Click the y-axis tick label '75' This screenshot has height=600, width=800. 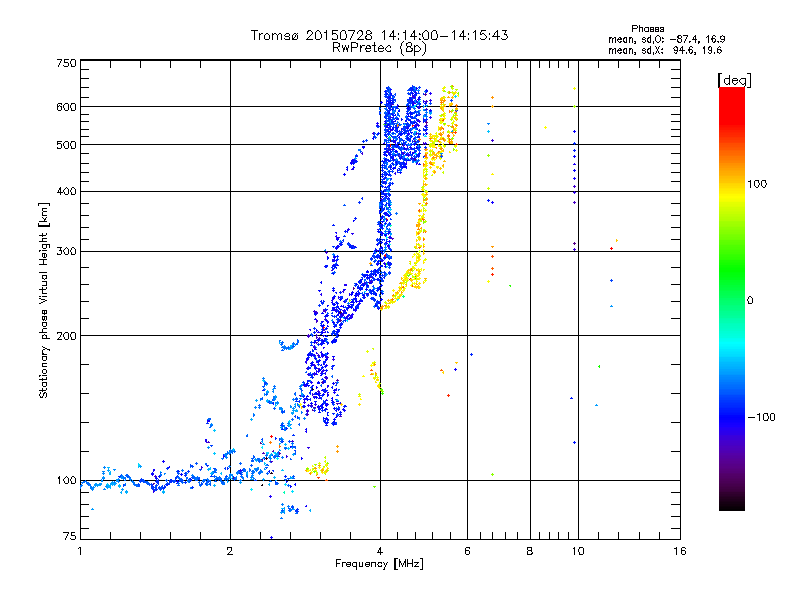(70, 536)
